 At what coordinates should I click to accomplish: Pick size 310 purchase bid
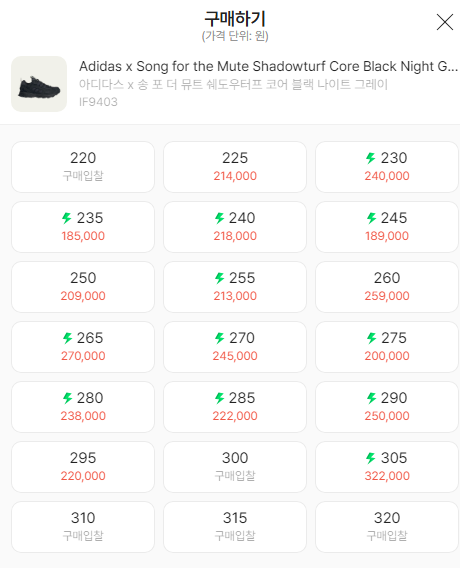click(x=83, y=527)
